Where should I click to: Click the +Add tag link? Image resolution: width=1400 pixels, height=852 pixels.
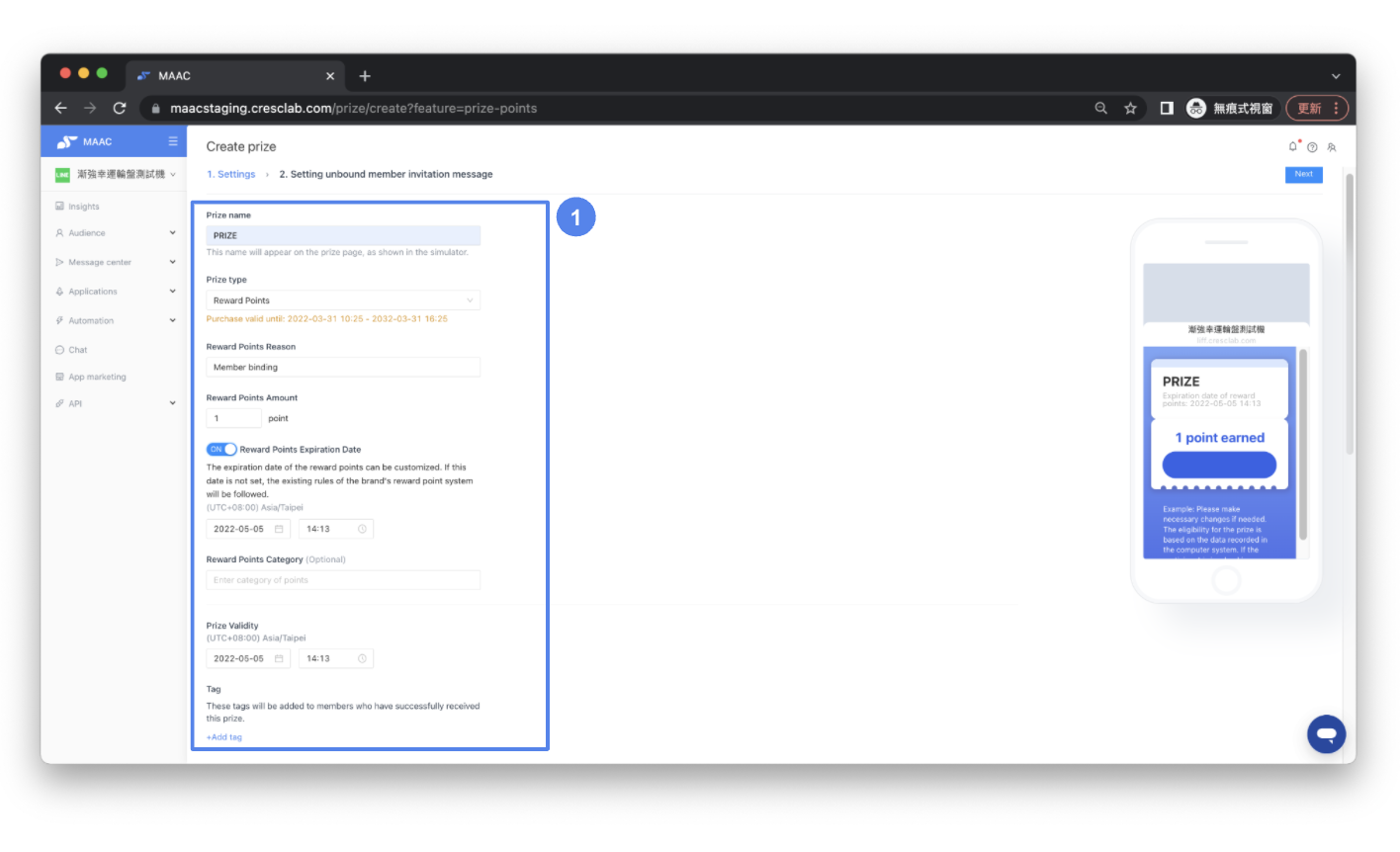(x=224, y=737)
